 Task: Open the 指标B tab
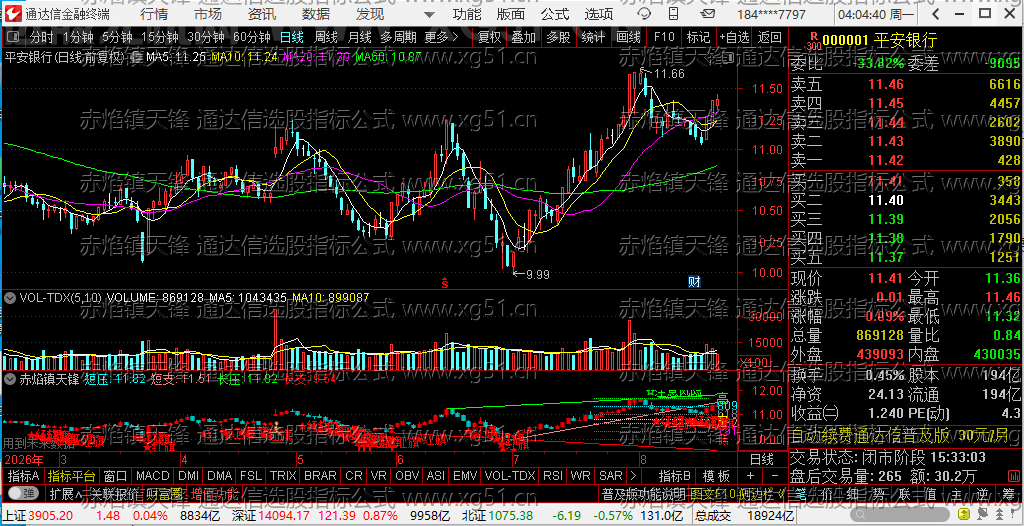click(675, 476)
